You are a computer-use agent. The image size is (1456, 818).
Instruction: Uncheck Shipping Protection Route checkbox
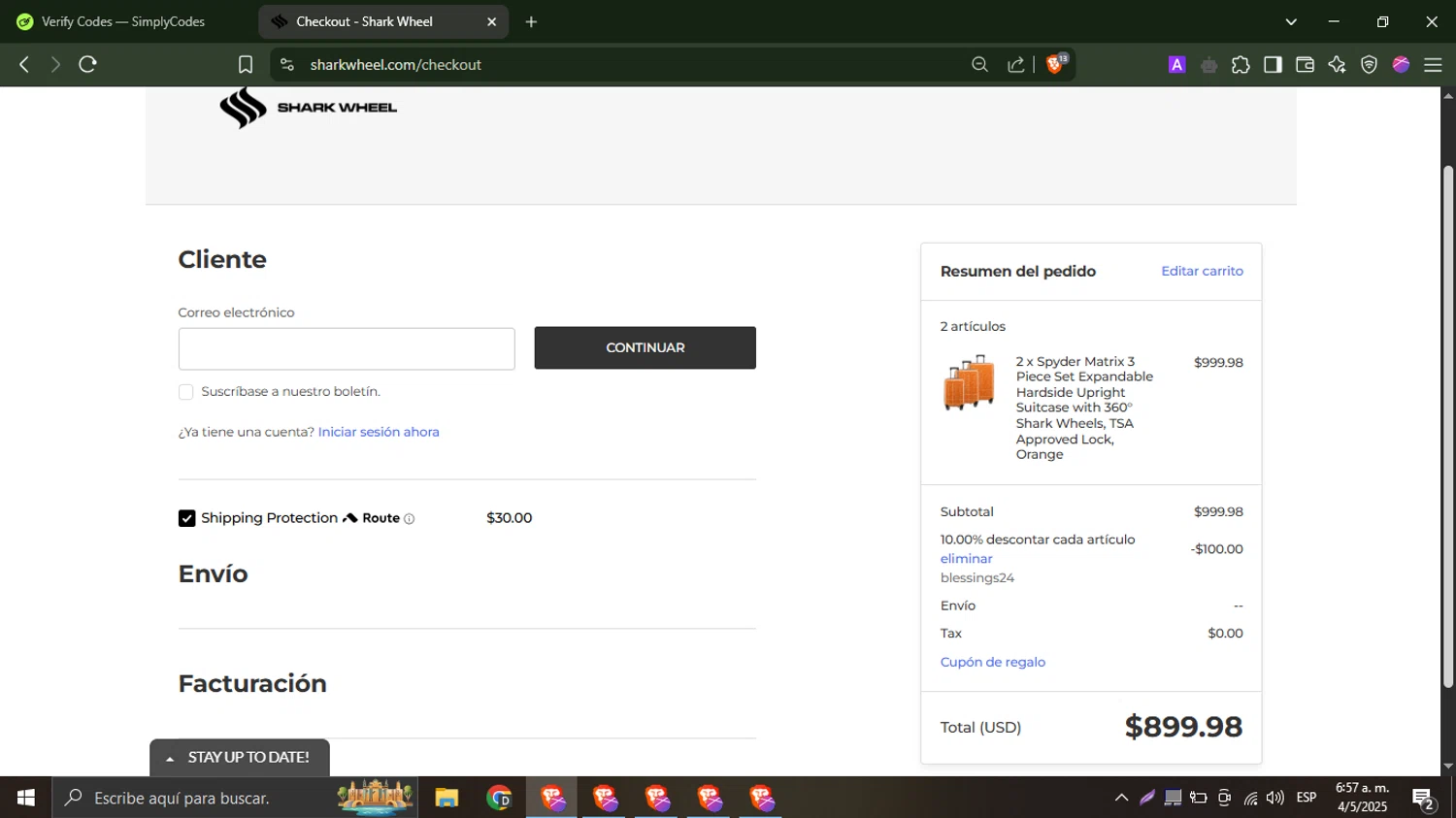point(186,519)
